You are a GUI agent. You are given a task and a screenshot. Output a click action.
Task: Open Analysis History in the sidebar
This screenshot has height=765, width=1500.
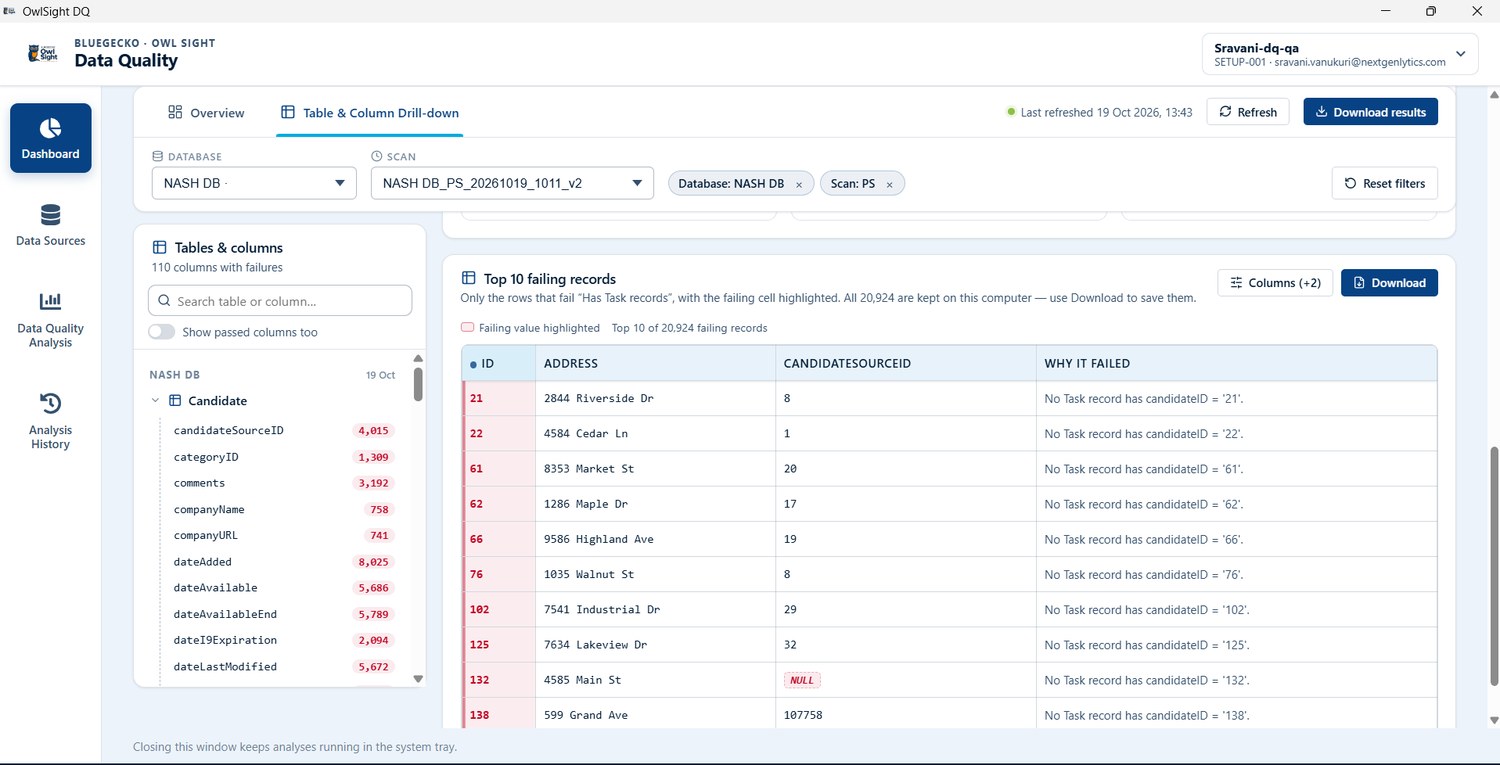pyautogui.click(x=50, y=421)
